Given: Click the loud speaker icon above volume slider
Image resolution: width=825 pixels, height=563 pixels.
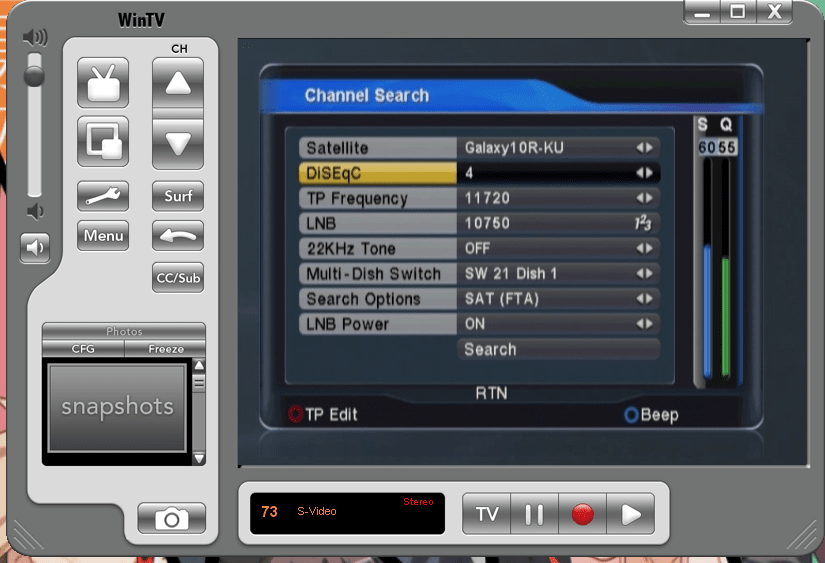Looking at the screenshot, I should (x=35, y=37).
